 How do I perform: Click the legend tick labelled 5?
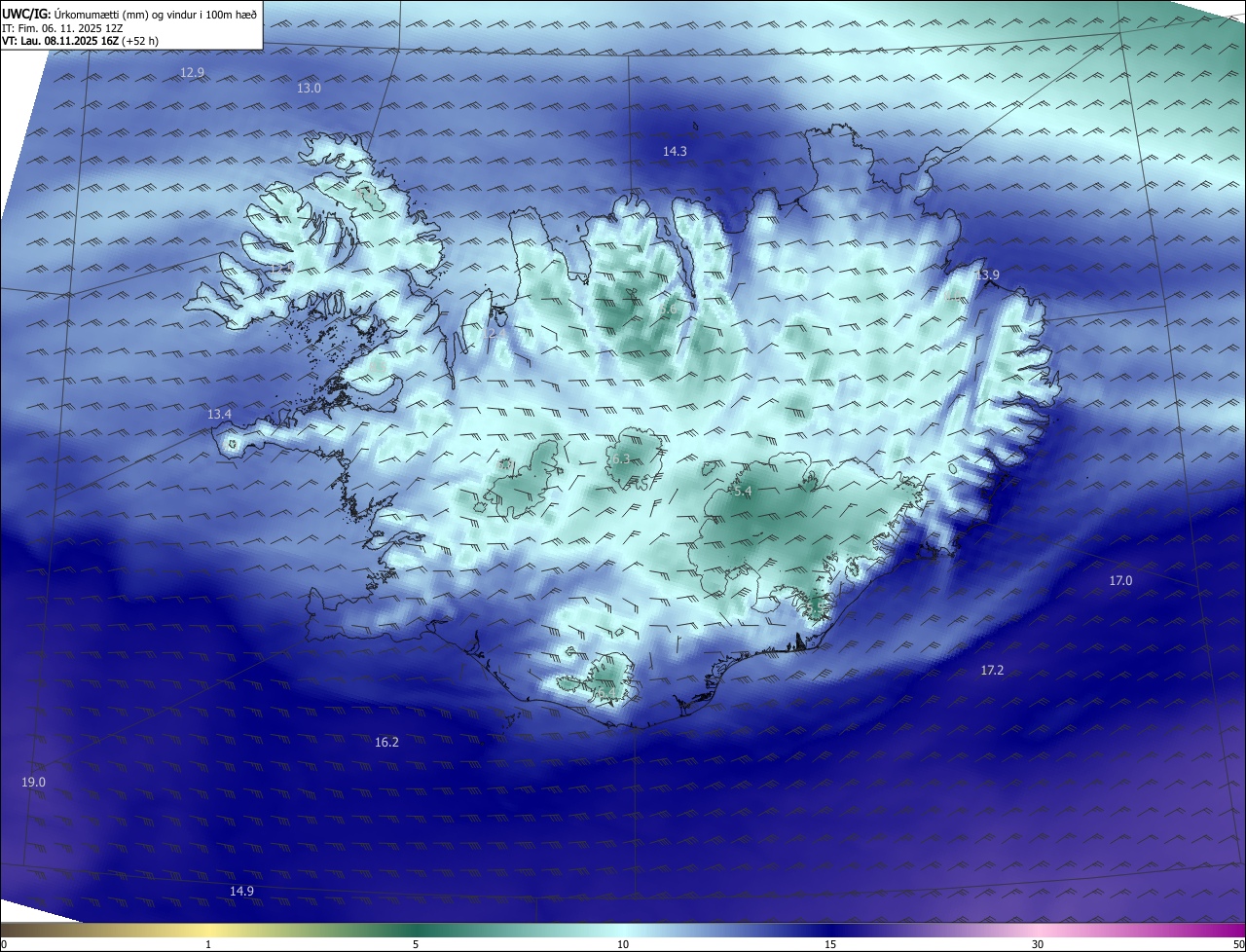(x=416, y=944)
